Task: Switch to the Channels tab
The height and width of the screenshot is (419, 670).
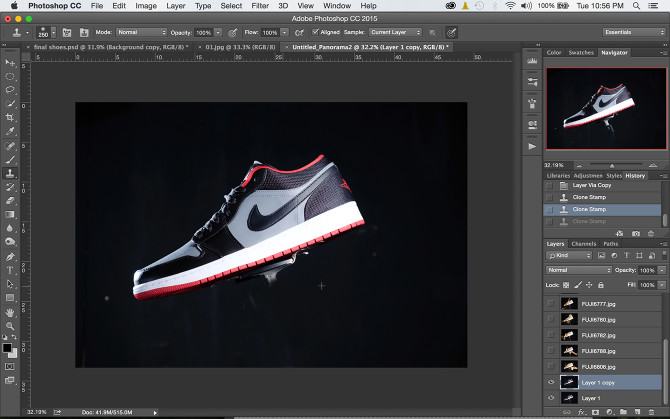Action: [583, 244]
